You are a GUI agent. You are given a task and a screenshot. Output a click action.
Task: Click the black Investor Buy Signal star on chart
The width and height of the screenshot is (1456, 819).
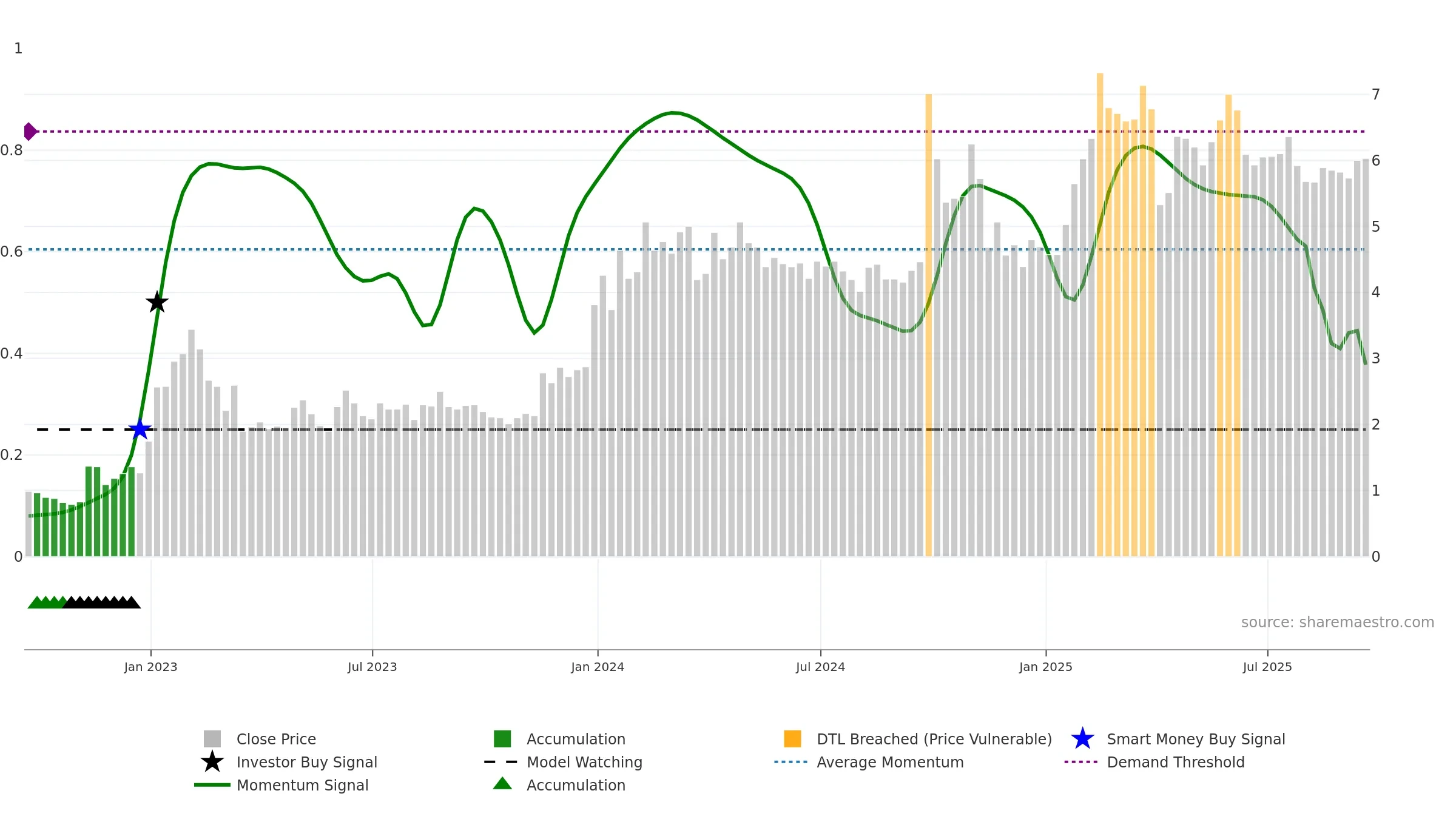coord(157,302)
